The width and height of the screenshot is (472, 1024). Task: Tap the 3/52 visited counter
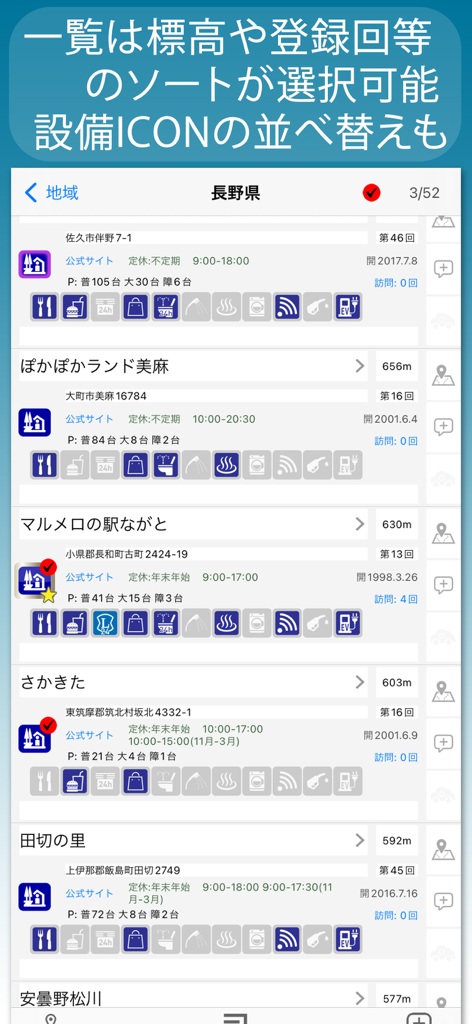click(x=424, y=193)
